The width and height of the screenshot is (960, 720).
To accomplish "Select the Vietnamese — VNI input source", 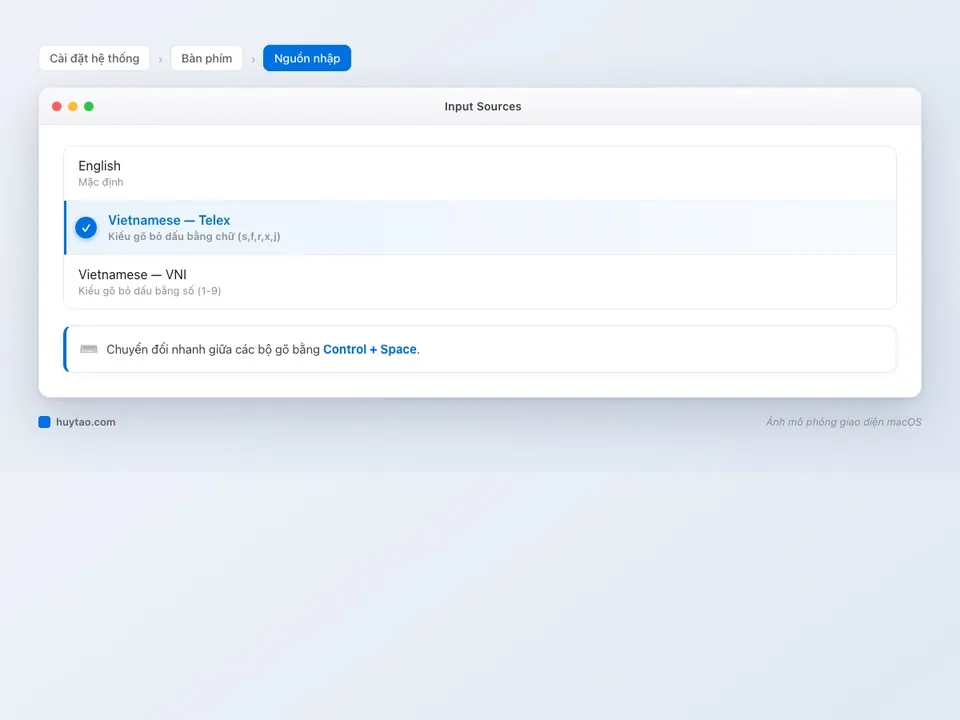I will point(480,282).
